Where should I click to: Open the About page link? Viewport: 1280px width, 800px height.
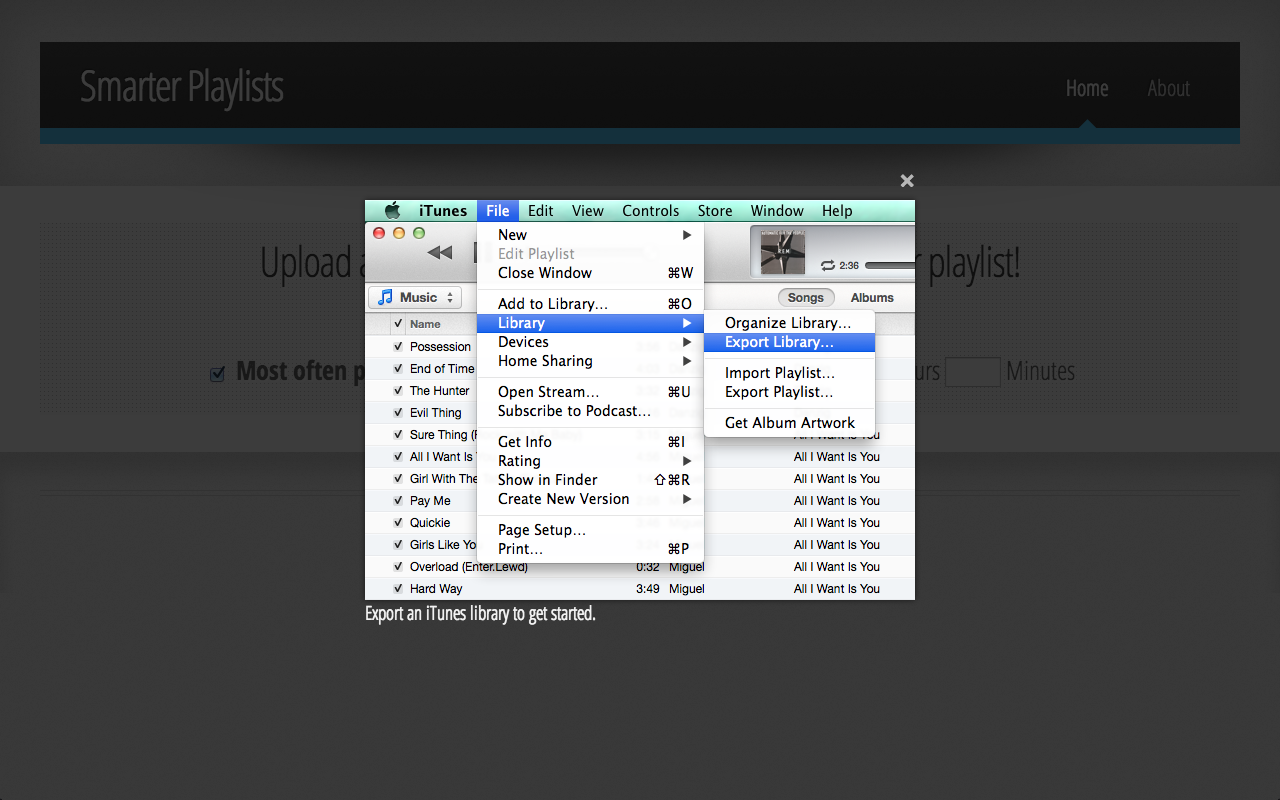point(1168,88)
